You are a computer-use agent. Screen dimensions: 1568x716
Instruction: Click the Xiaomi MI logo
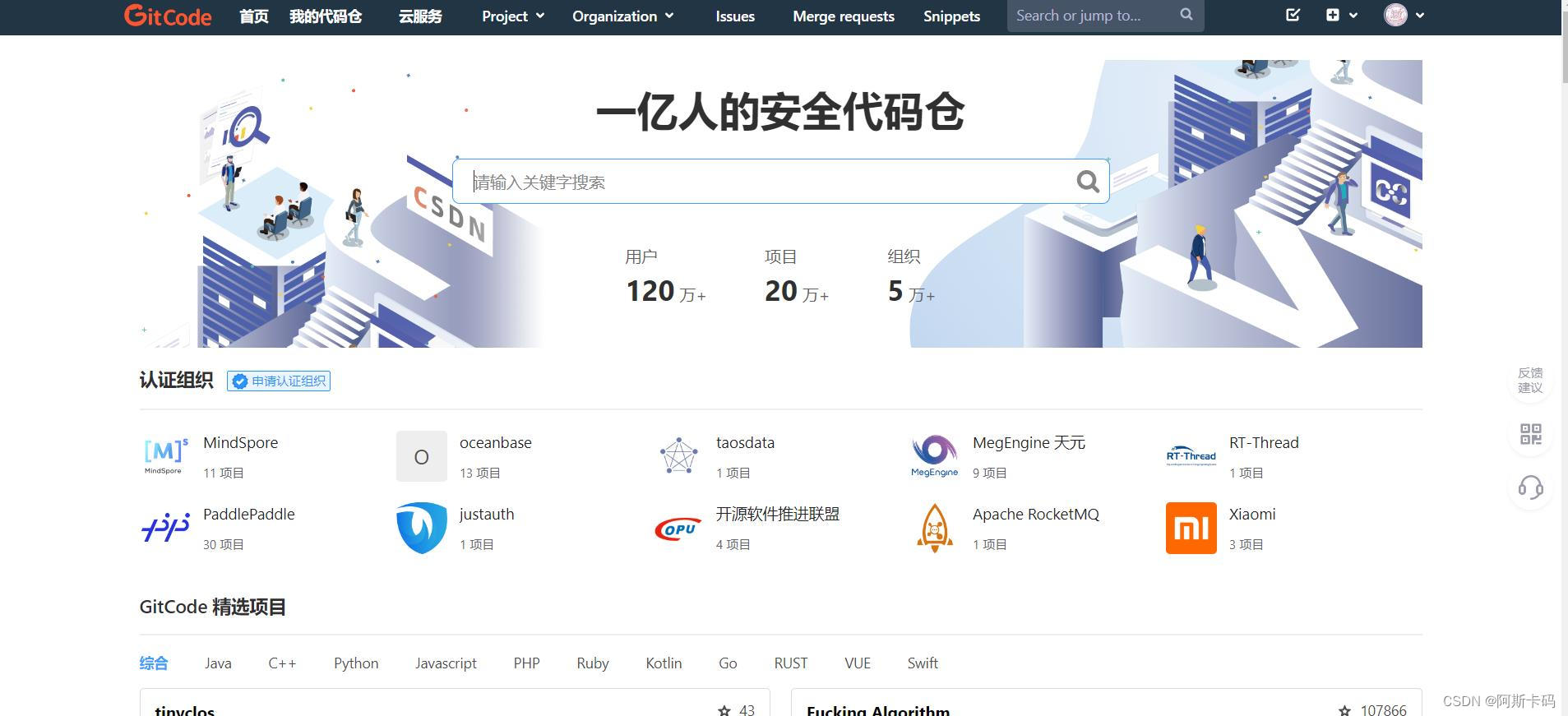pyautogui.click(x=1191, y=528)
